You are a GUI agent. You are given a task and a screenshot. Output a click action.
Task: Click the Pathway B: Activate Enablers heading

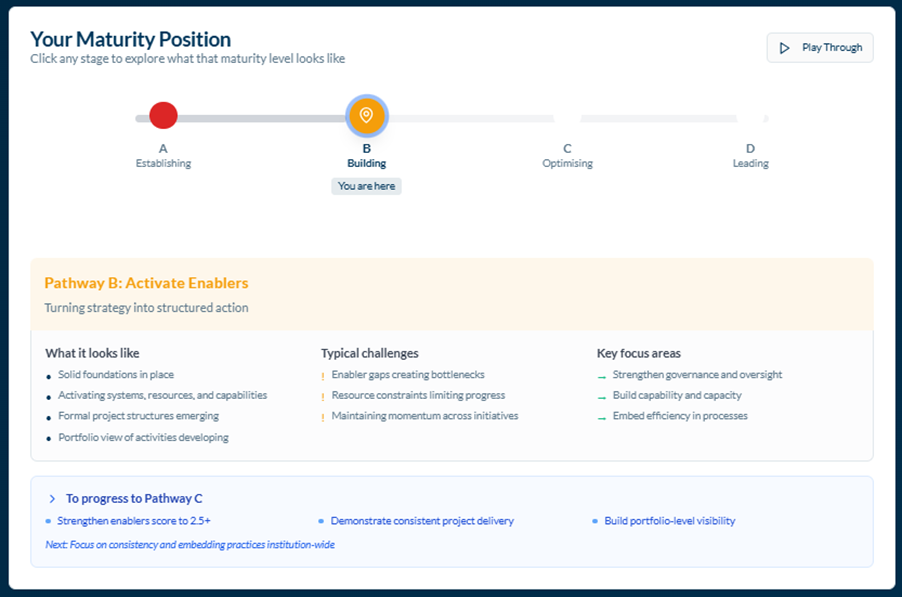146,283
